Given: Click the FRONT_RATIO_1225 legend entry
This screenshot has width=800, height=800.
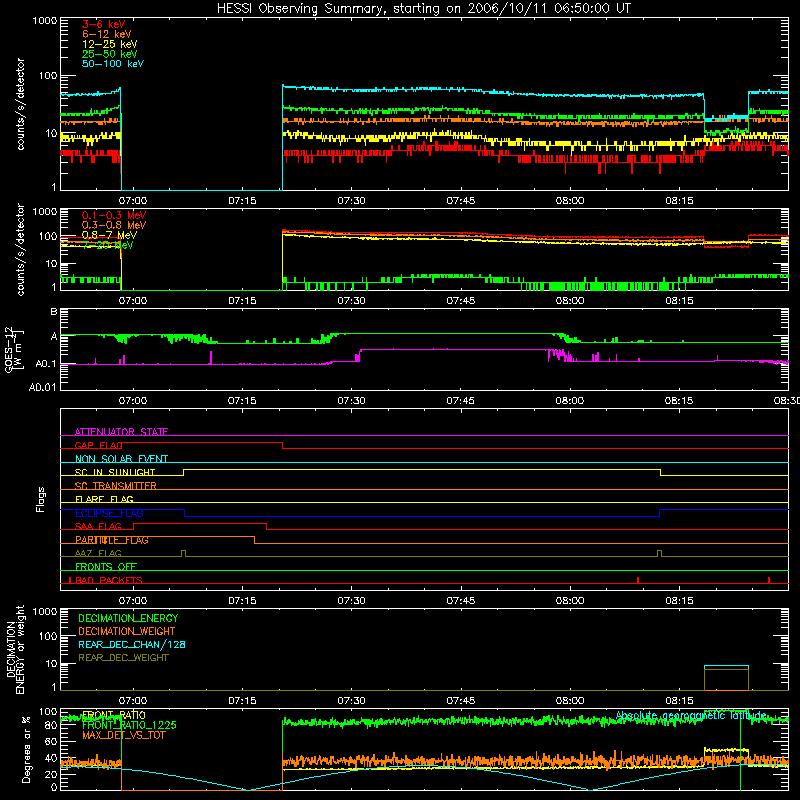Looking at the screenshot, I should 129,725.
